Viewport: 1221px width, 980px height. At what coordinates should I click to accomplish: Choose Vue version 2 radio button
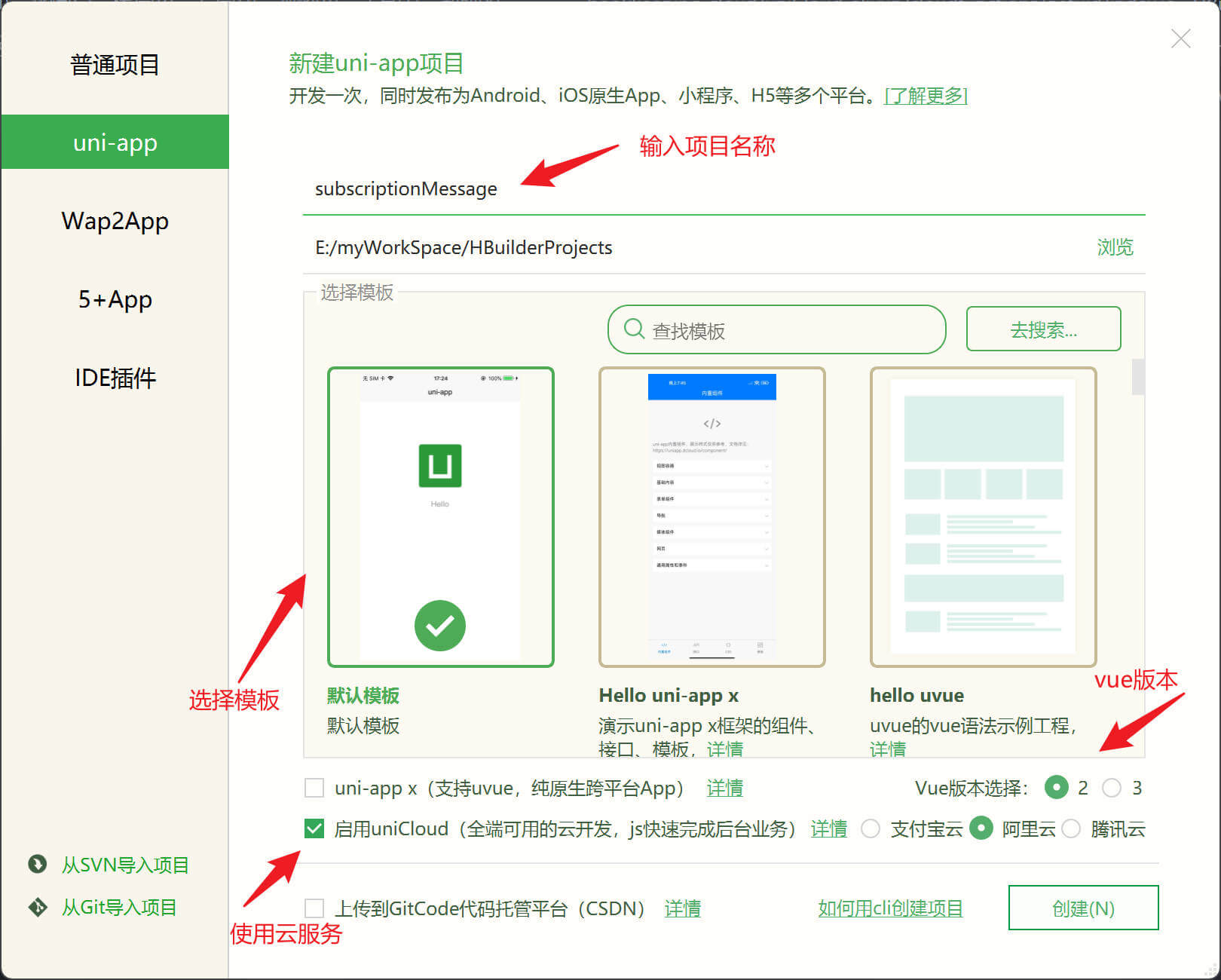click(x=1057, y=788)
